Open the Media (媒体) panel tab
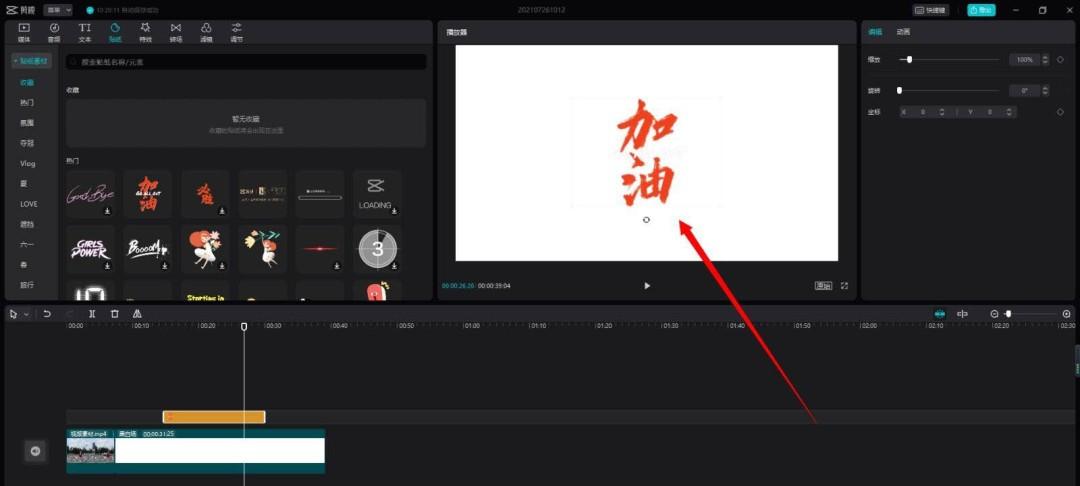The height and width of the screenshot is (486, 1080). pos(24,32)
